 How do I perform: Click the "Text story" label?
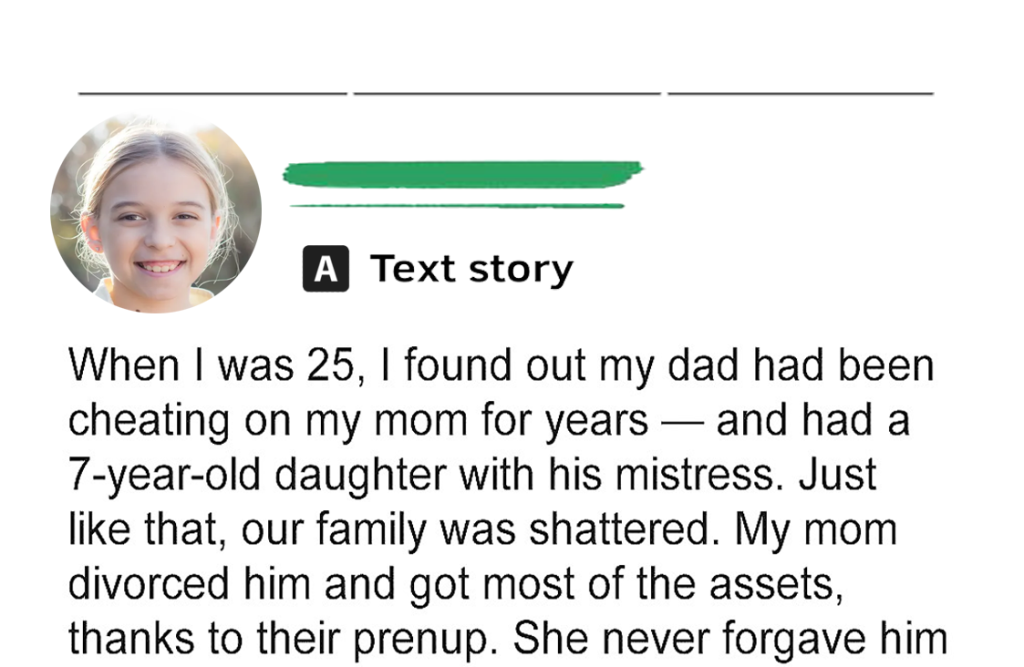[472, 269]
